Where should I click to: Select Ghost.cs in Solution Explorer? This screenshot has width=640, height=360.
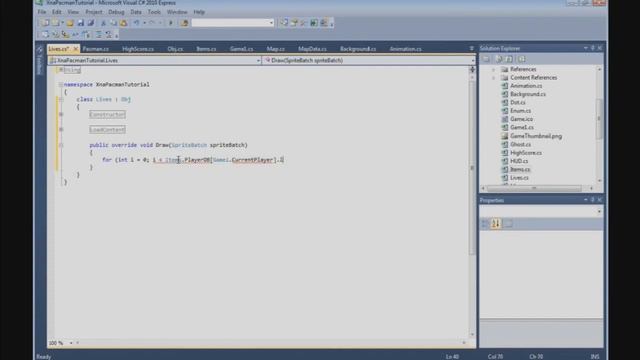click(520, 144)
